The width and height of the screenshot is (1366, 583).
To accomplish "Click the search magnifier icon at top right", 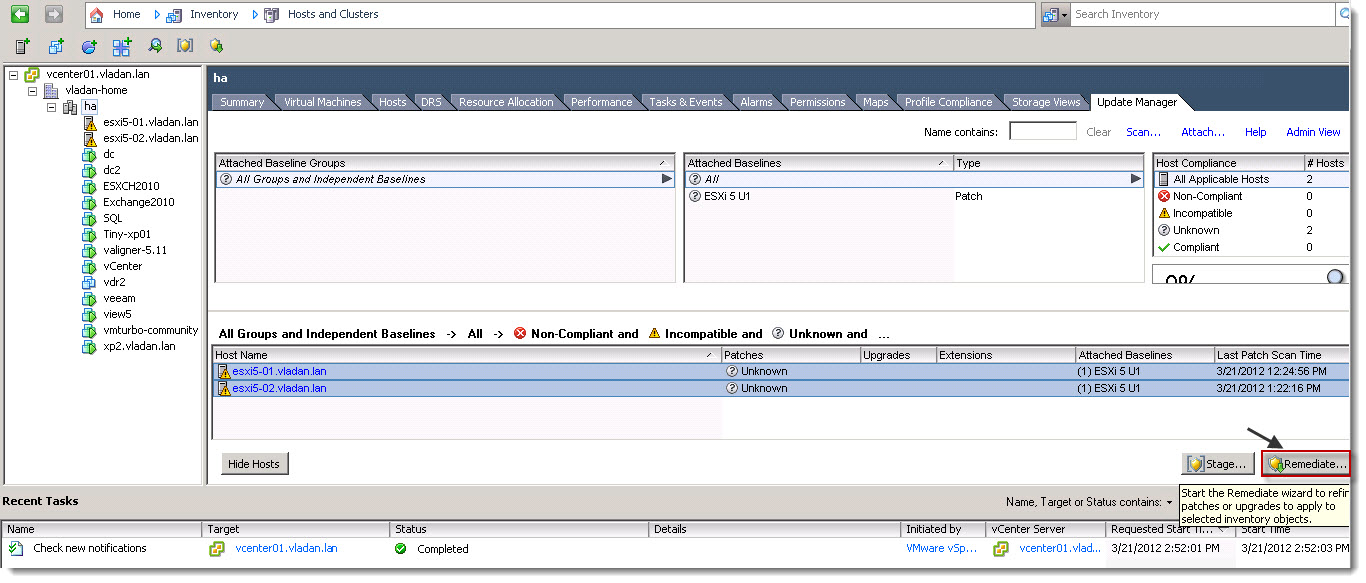I will coord(1343,14).
